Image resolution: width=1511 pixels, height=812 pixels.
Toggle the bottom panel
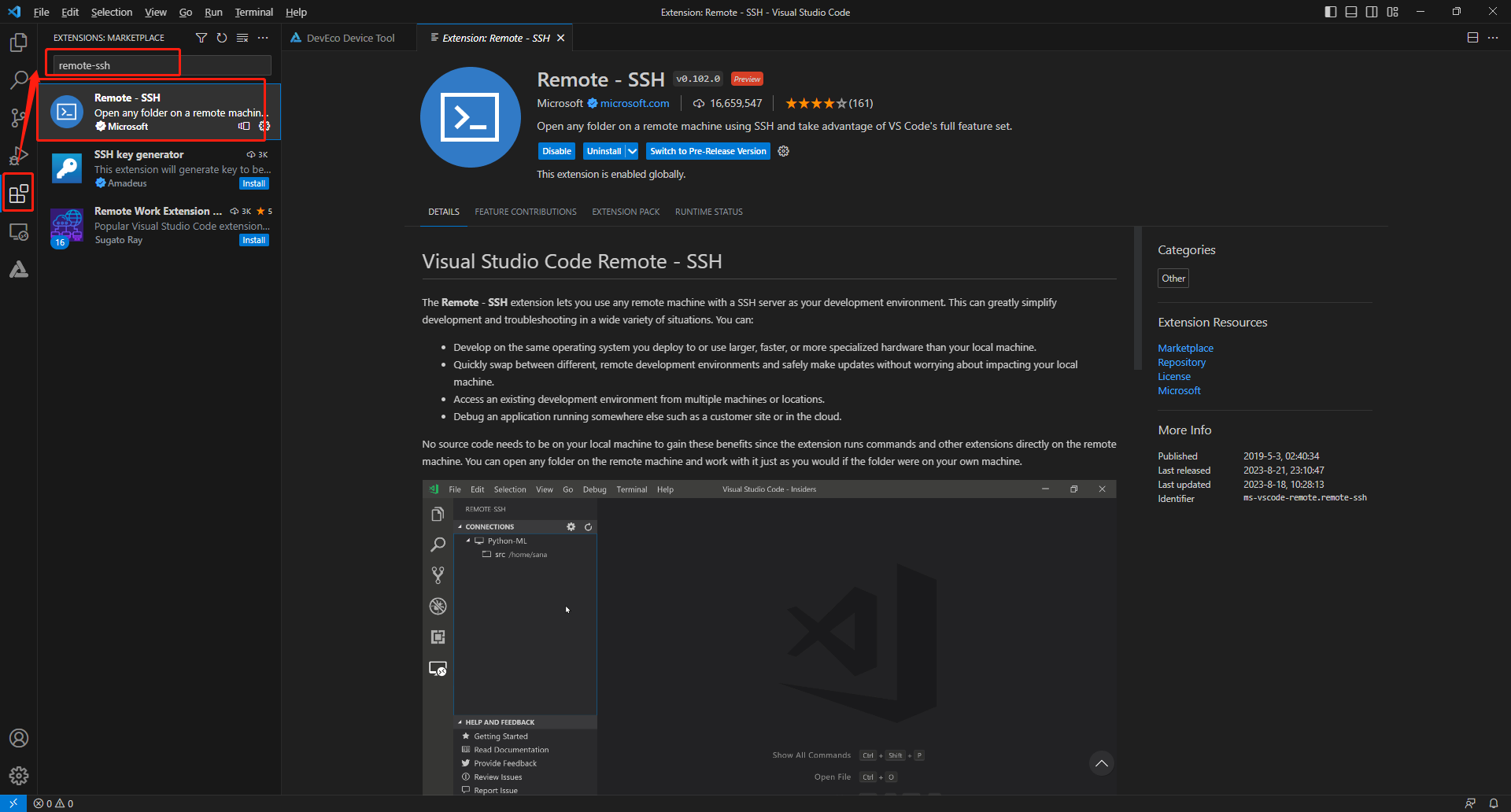pyautogui.click(x=1351, y=12)
